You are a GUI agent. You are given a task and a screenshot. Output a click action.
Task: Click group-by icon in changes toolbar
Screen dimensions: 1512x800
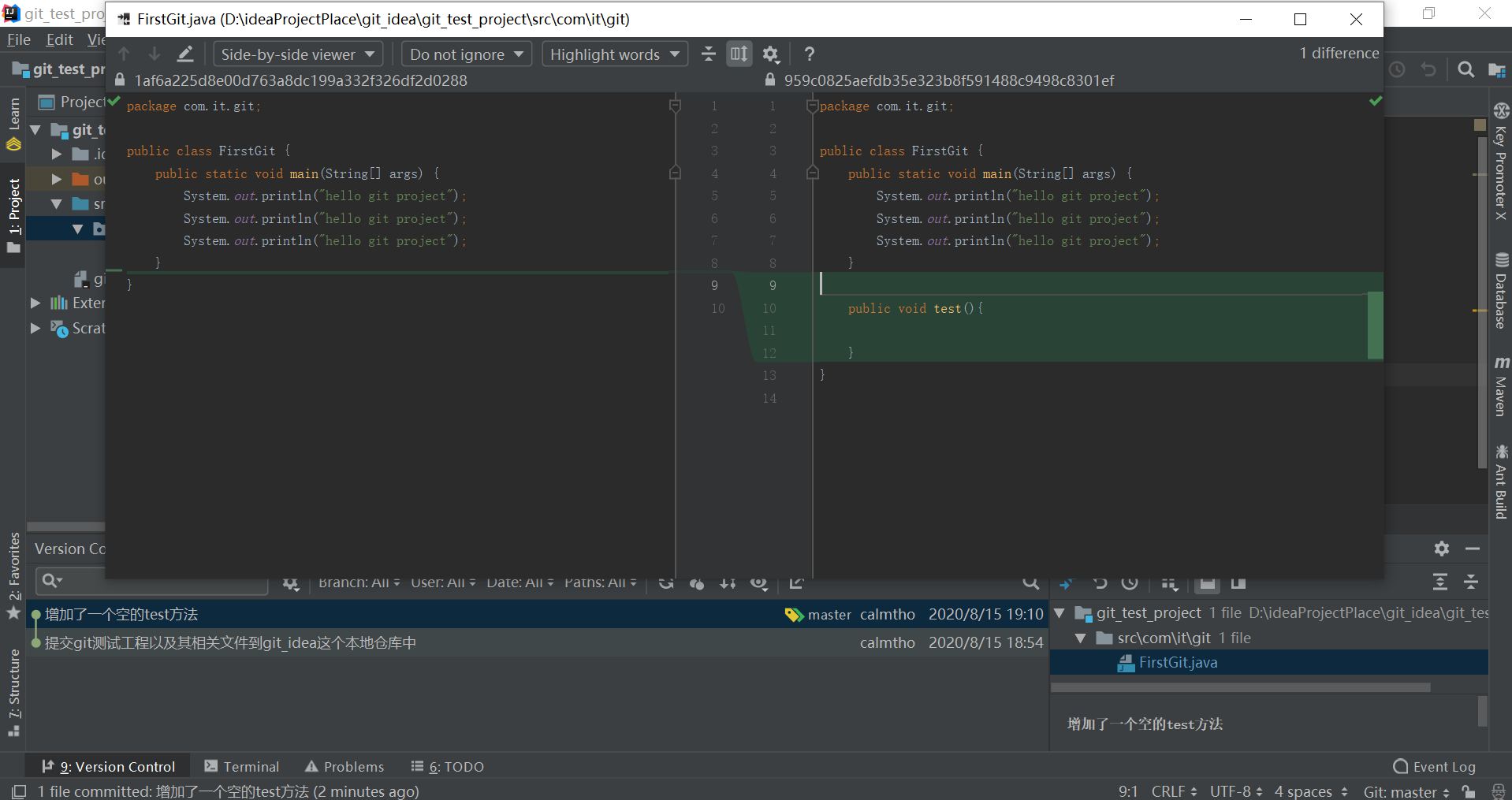tap(1170, 583)
